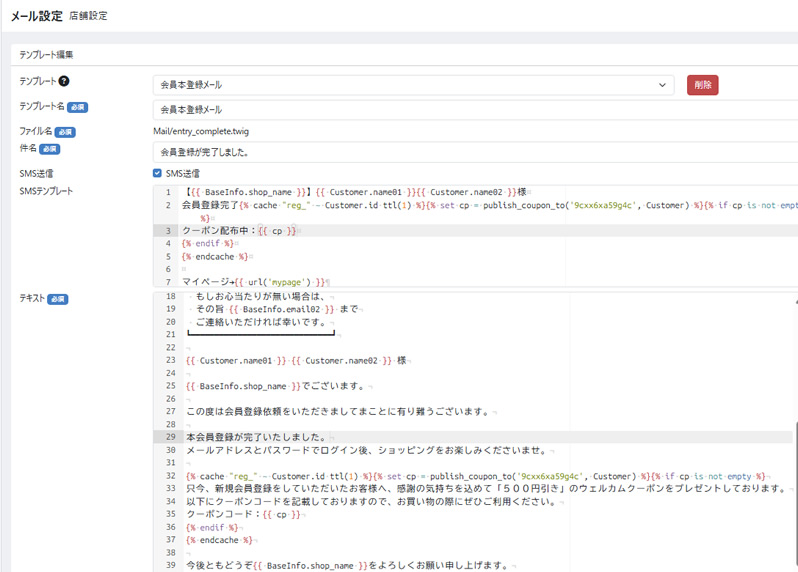Screen dimensions: 798x572
Task: Click the Mail/entry_complete.twig file name text
Action: 201,131
